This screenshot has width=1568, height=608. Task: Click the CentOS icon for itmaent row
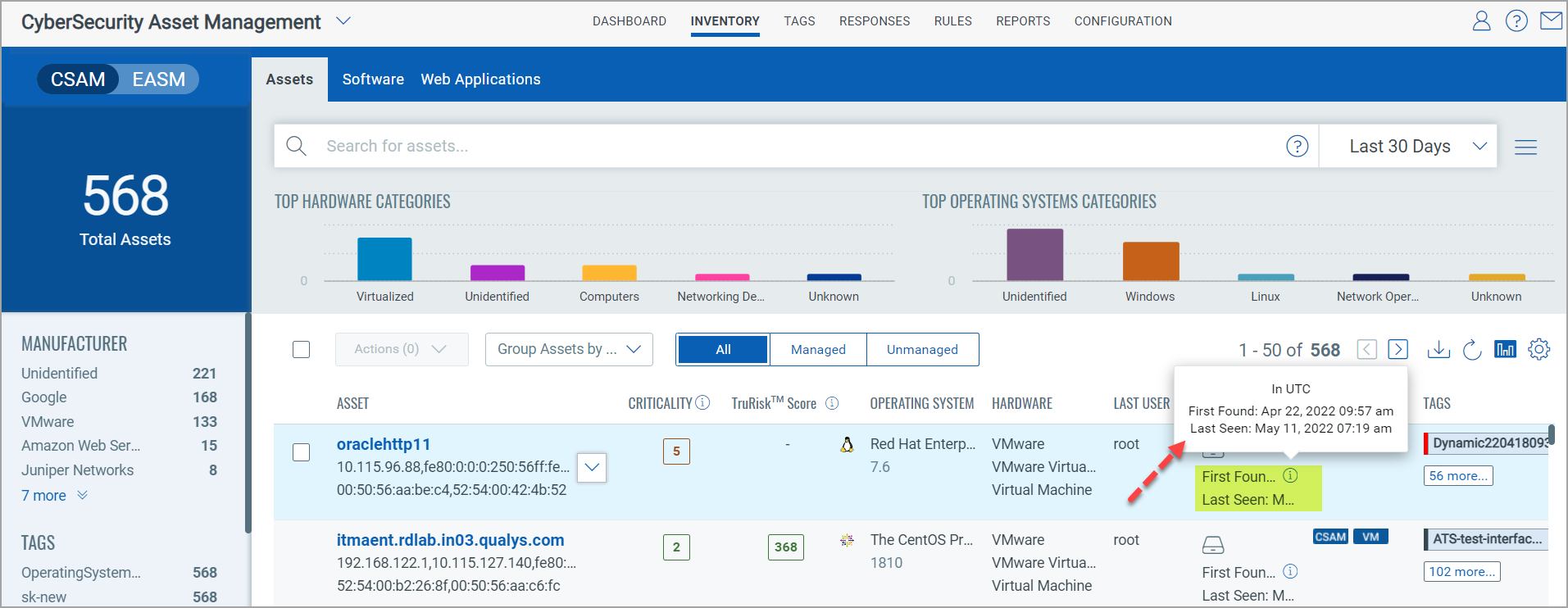848,540
